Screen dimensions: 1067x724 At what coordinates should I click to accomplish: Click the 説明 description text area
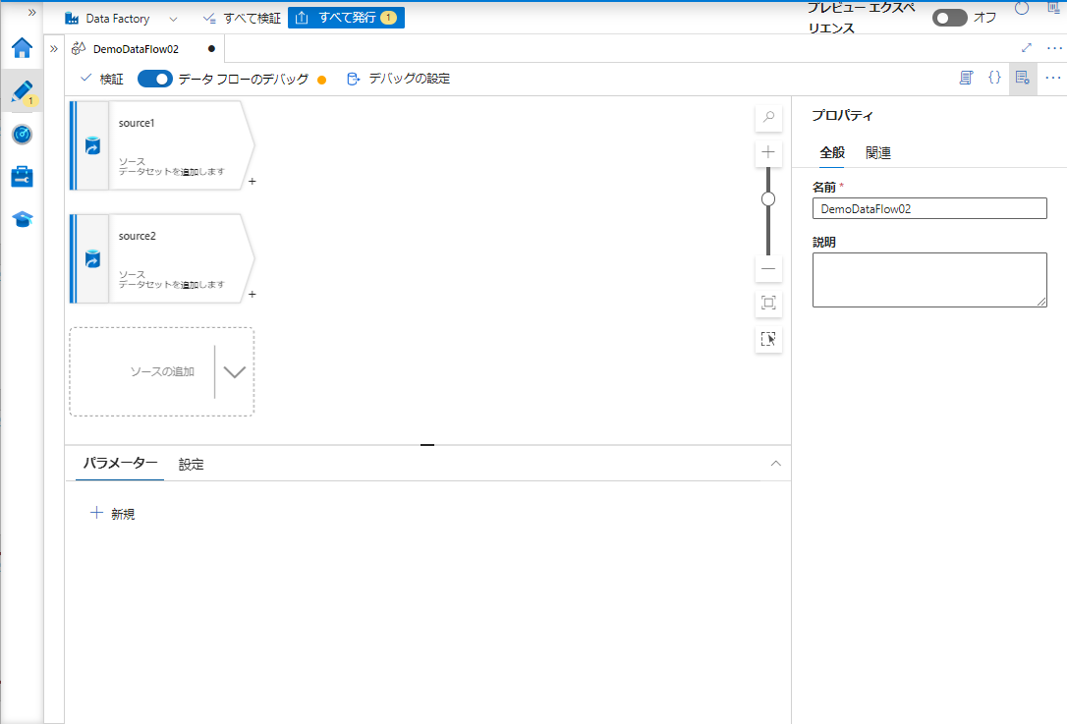click(930, 280)
